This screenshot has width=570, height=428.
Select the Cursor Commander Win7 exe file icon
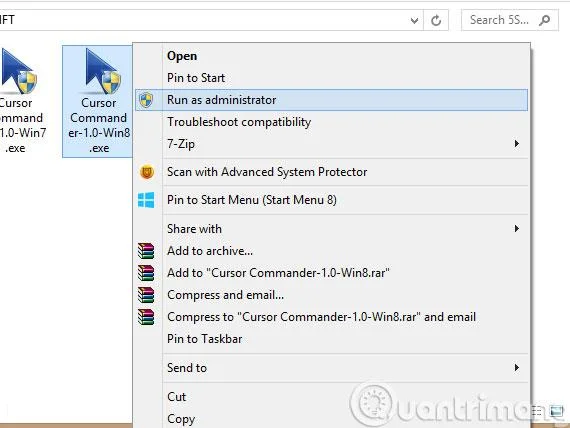(18, 71)
